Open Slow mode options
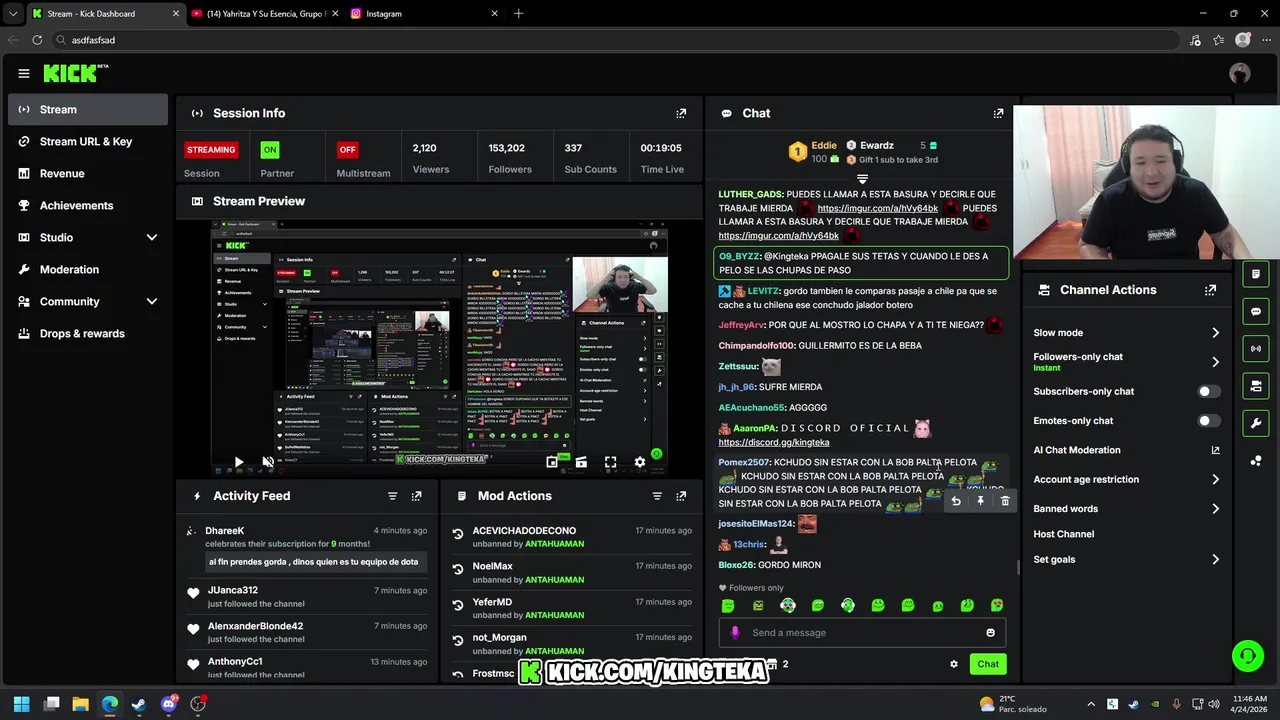Screen dimensions: 1280x720 point(1127,333)
